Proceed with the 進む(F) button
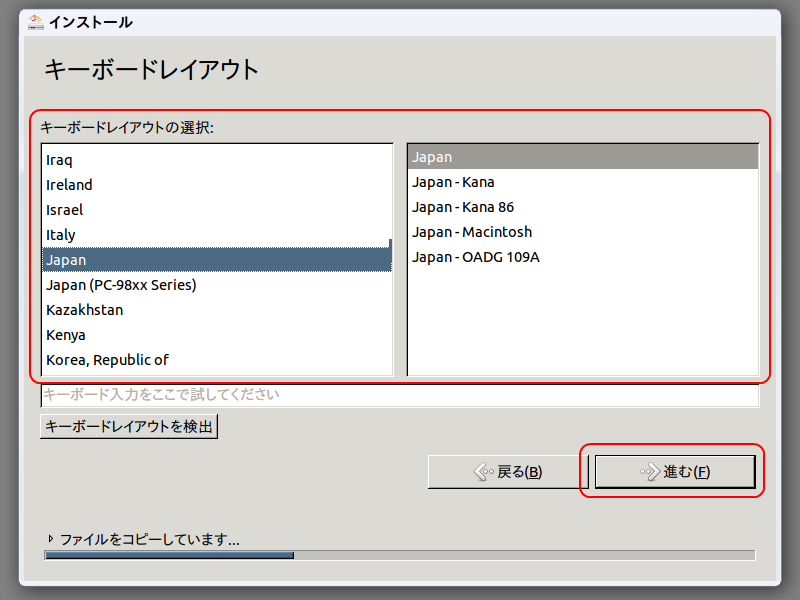The height and width of the screenshot is (600, 800). pyautogui.click(x=675, y=472)
